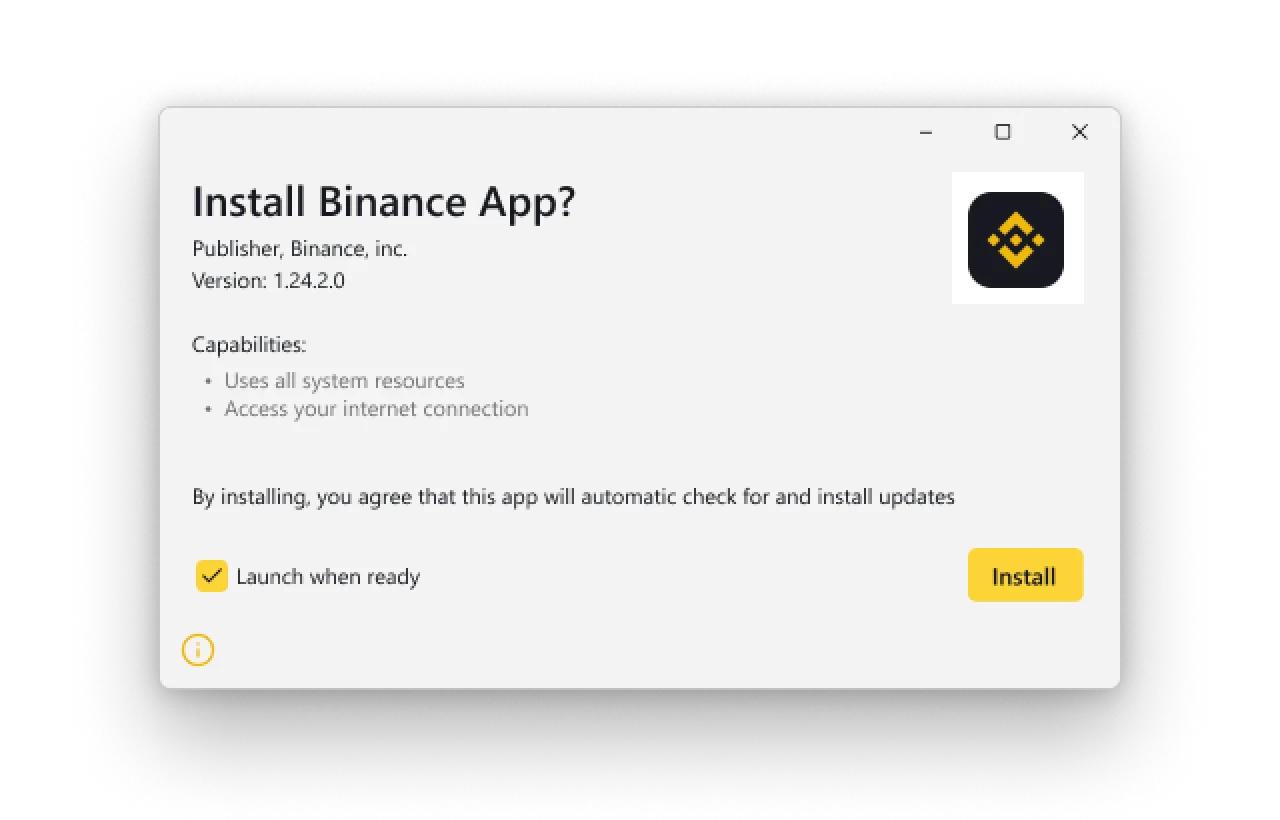Click the Publisher, Binance, inc. text
This screenshot has height=820, width=1280.
point(300,249)
